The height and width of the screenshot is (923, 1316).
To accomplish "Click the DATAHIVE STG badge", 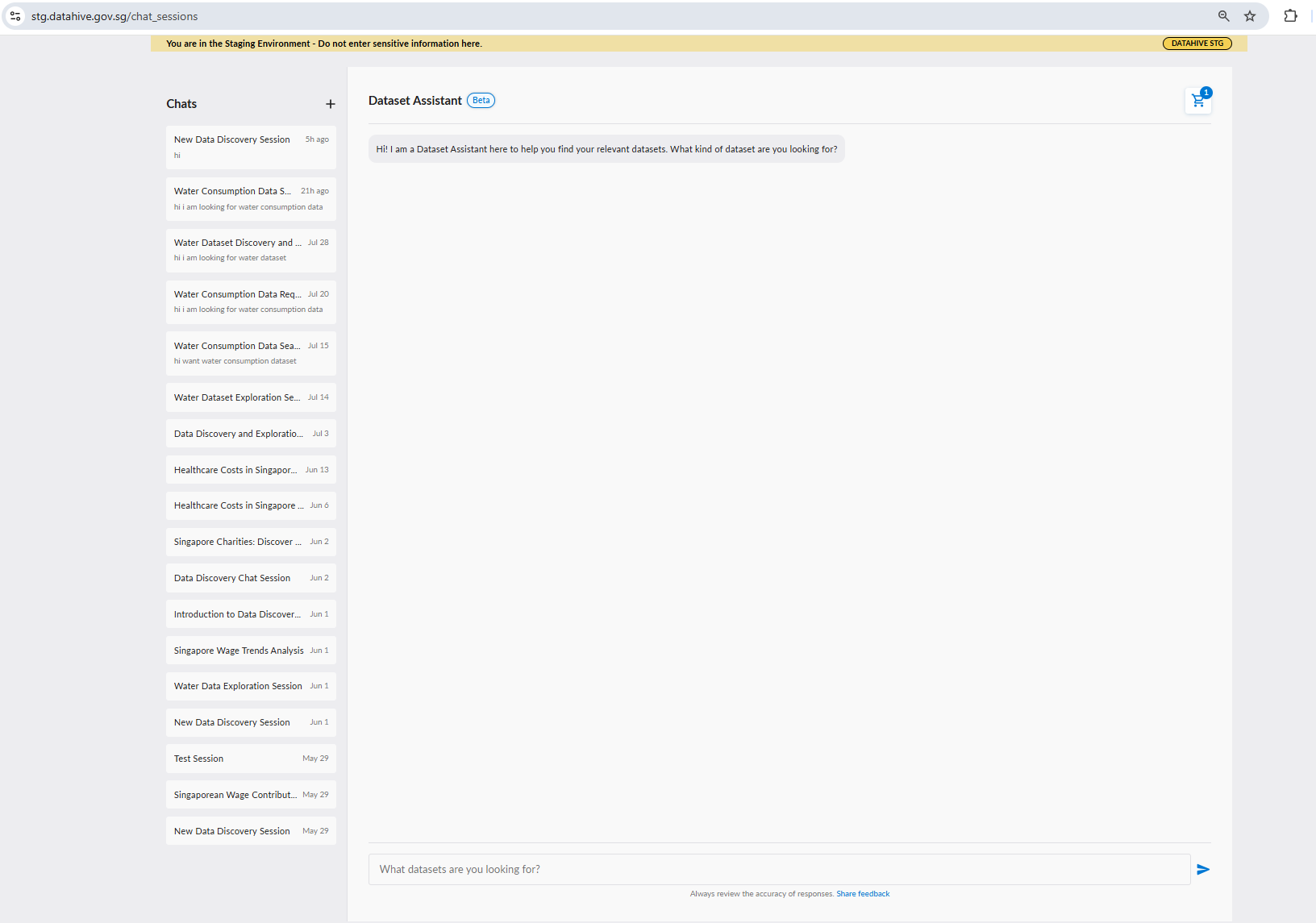I will coord(1197,44).
